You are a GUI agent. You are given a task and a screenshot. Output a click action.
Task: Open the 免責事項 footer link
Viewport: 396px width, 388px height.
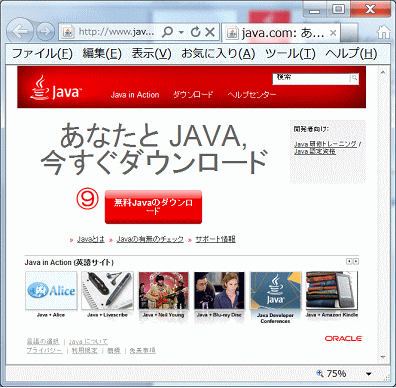tap(142, 351)
